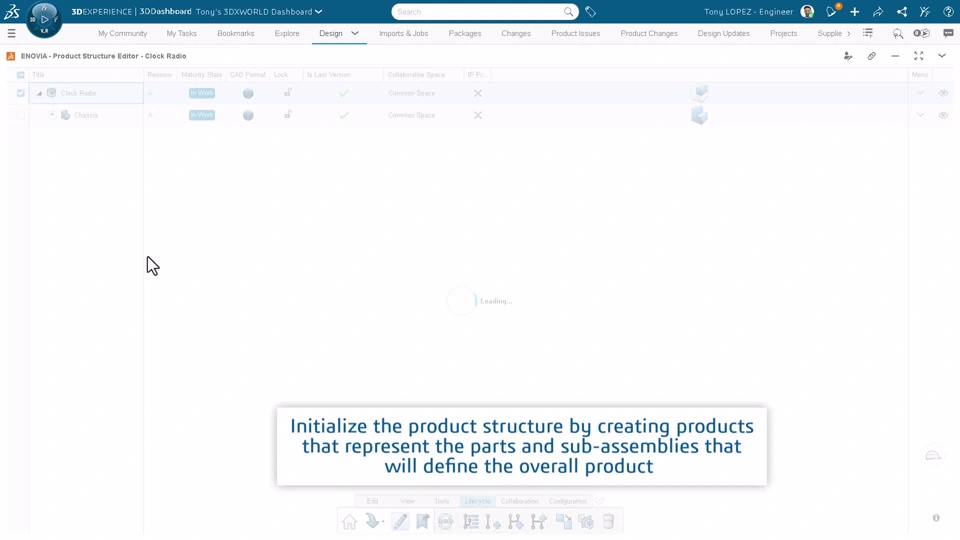Viewport: 960px width, 540px height.
Task: Uncheck the Clock Radio row checkbox
Action: 21,93
